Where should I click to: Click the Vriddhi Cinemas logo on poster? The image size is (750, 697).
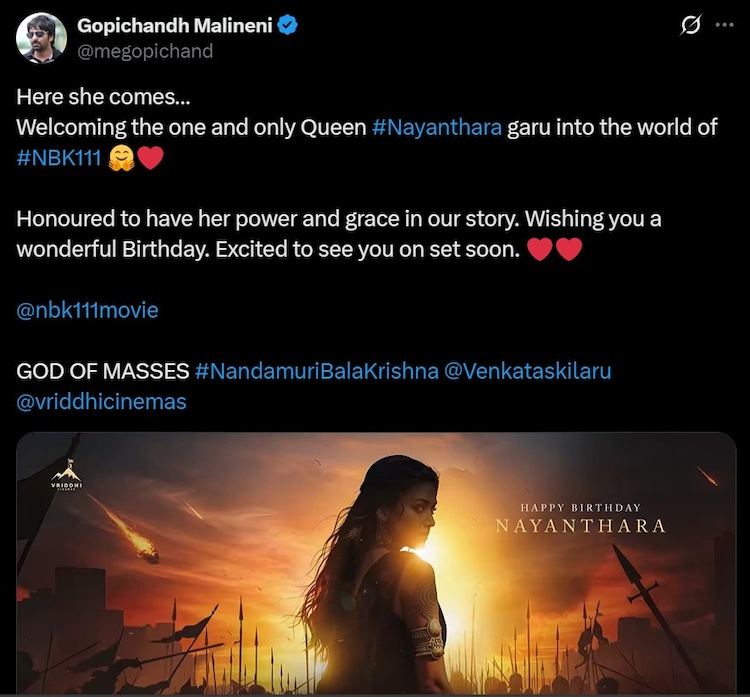(66, 475)
